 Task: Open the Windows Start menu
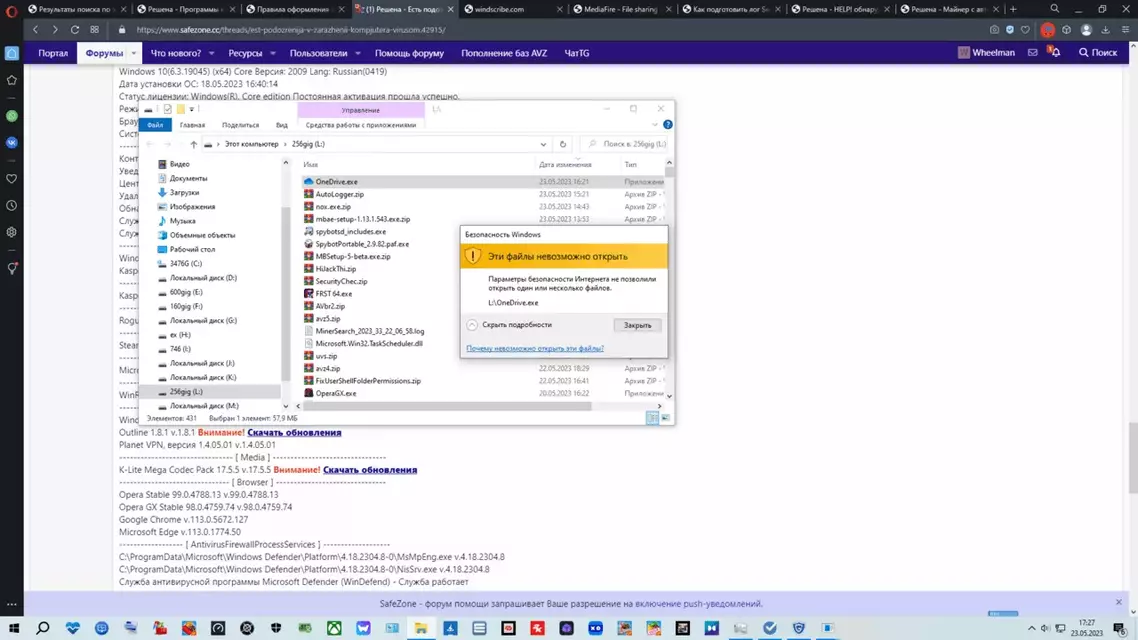[x=14, y=628]
